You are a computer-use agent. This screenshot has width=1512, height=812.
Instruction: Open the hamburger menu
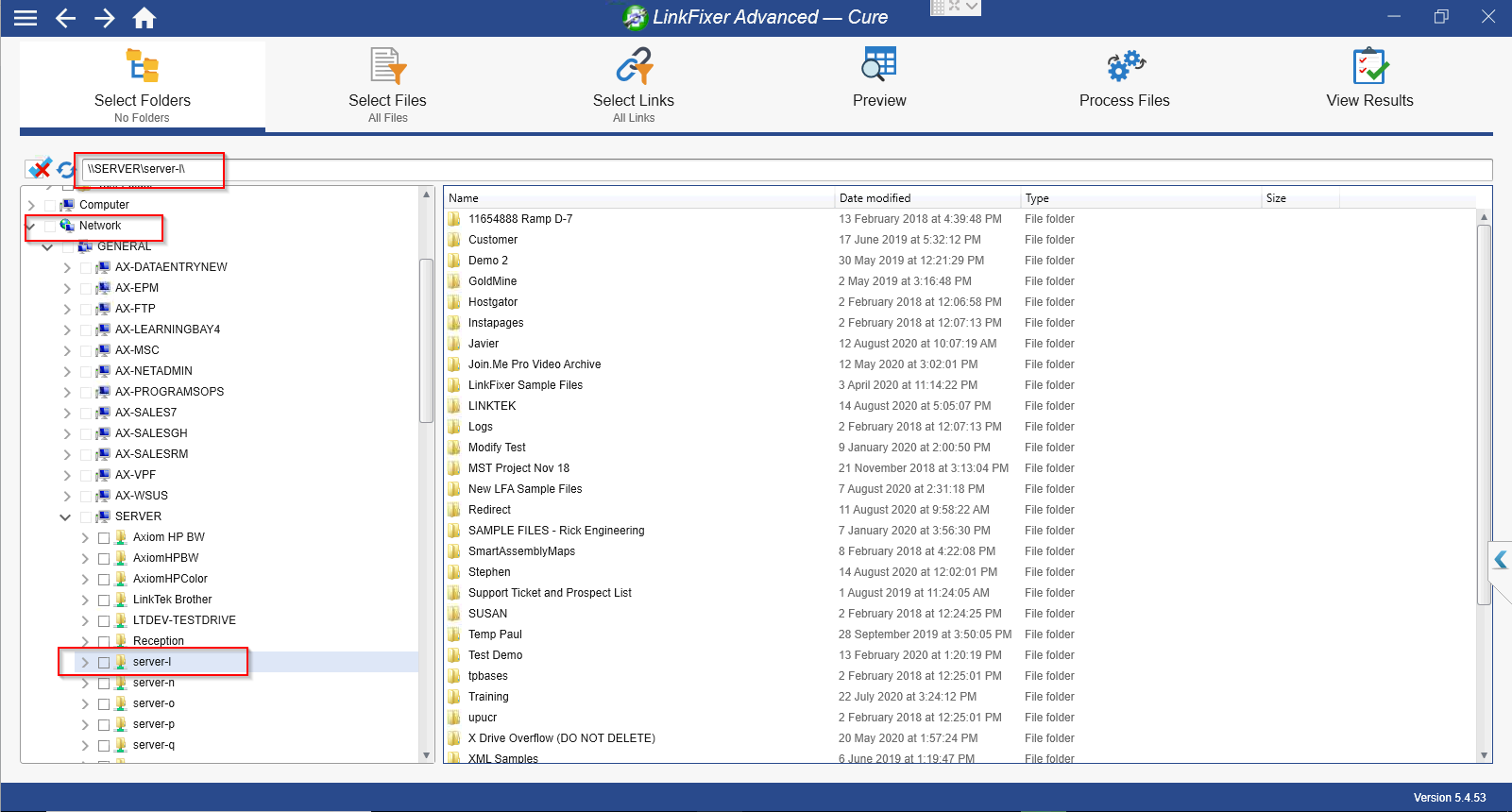pos(25,18)
